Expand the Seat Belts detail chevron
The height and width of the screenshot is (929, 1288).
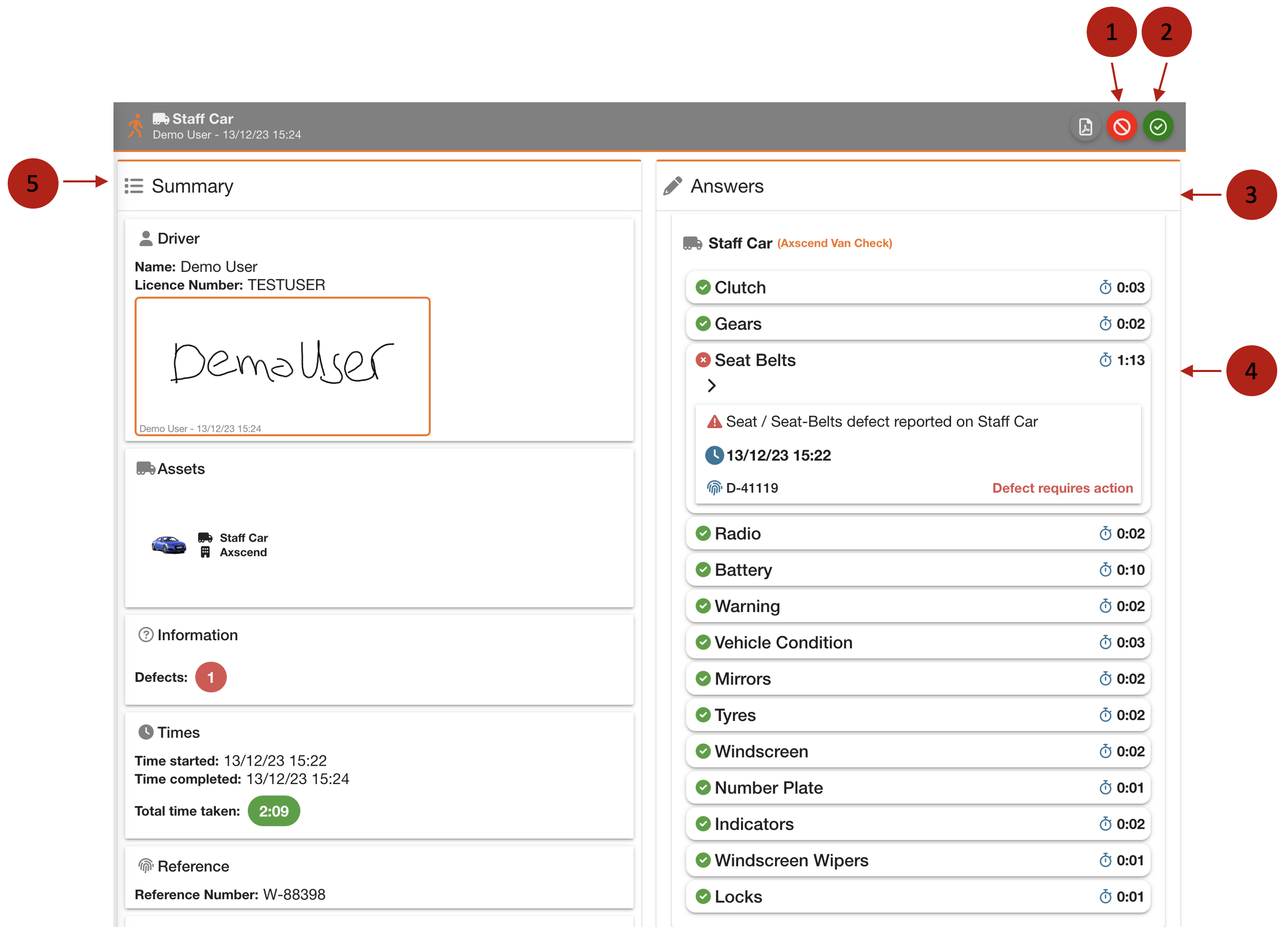[712, 385]
